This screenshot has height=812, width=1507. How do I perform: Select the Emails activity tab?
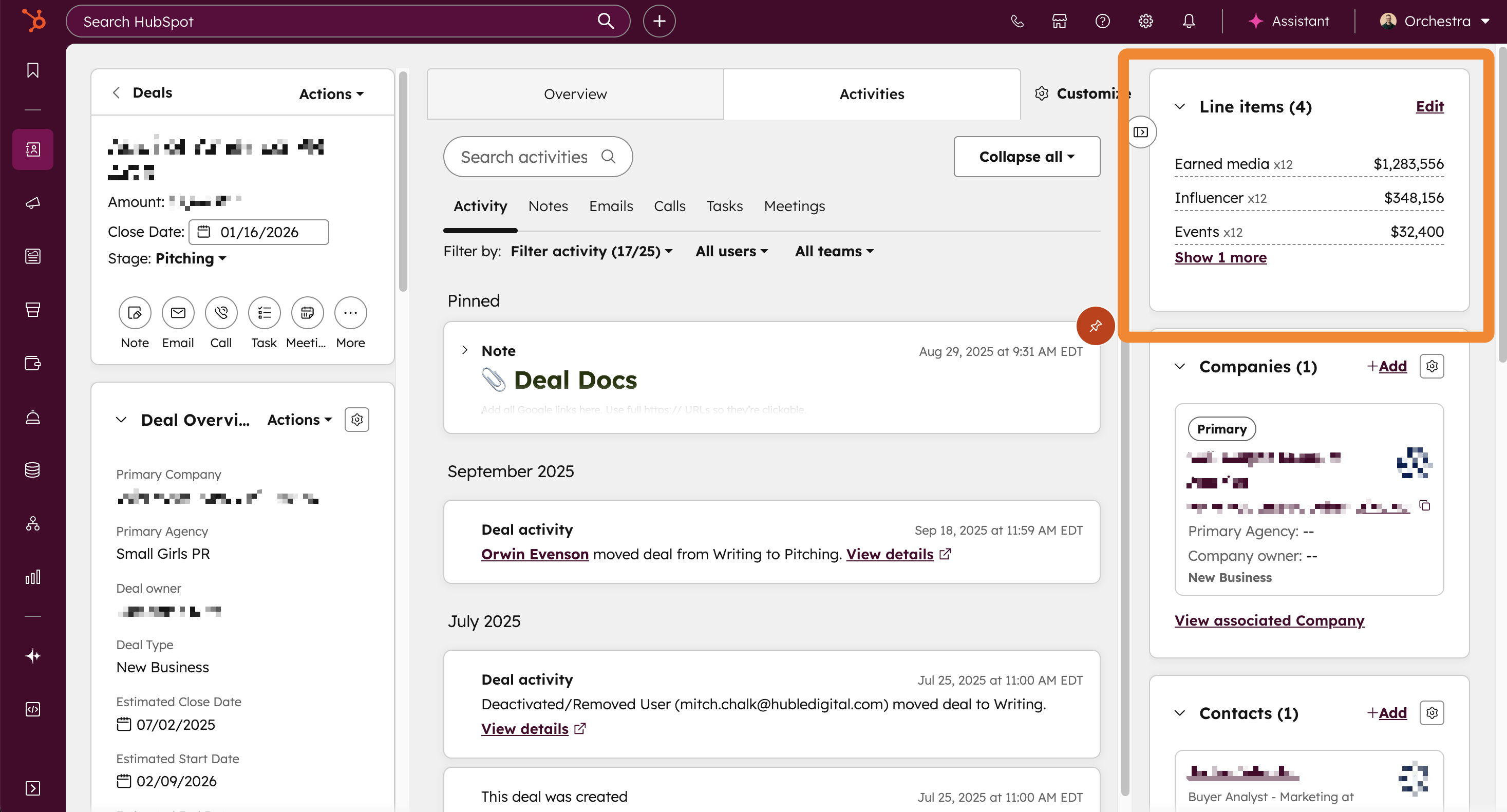pyautogui.click(x=610, y=206)
